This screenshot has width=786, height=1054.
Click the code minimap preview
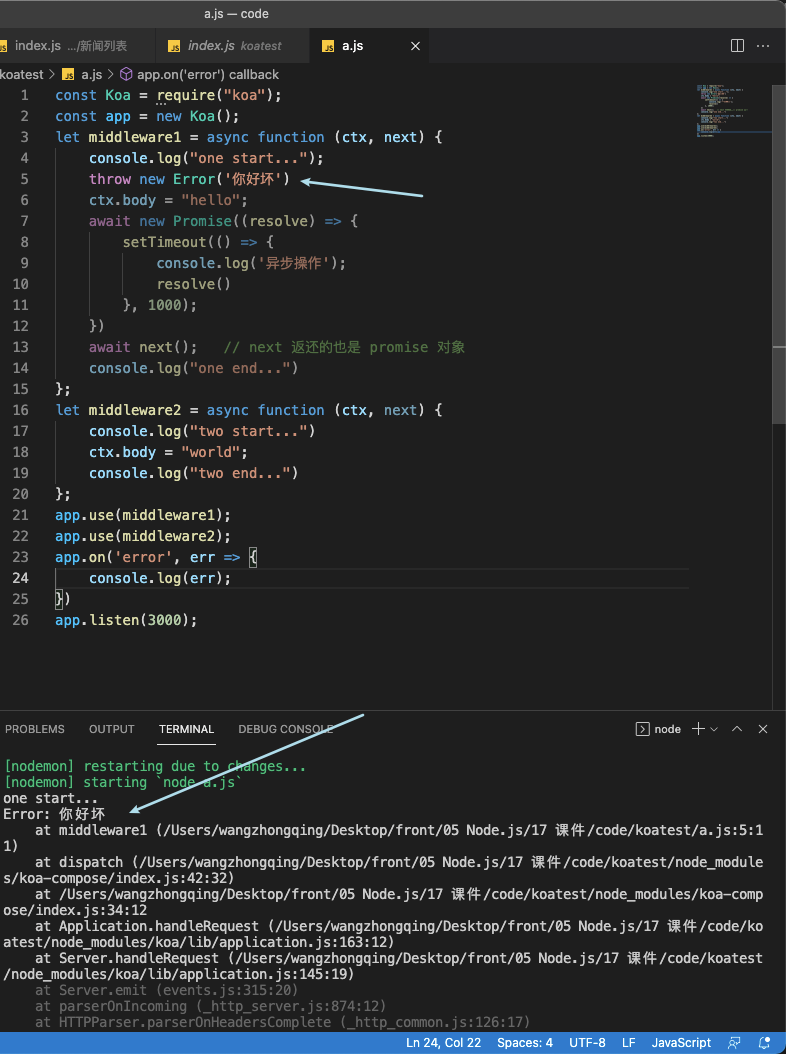pos(733,111)
